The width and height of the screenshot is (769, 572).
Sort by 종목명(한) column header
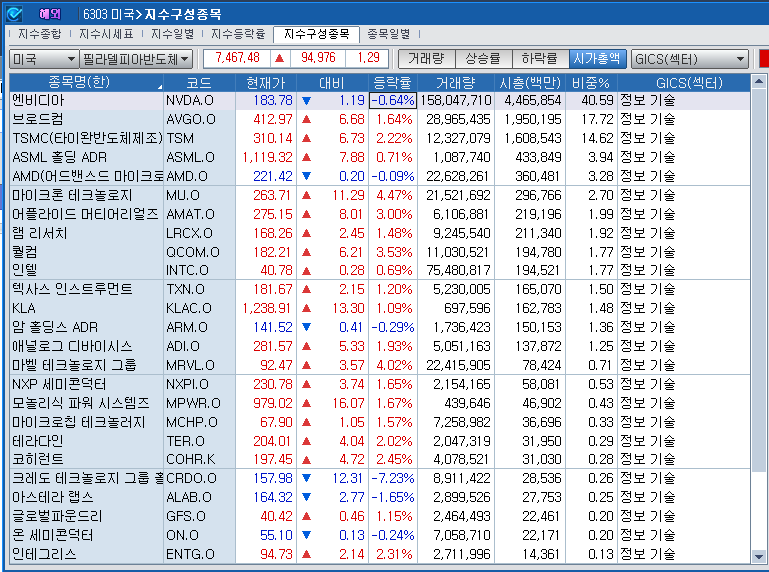point(86,82)
